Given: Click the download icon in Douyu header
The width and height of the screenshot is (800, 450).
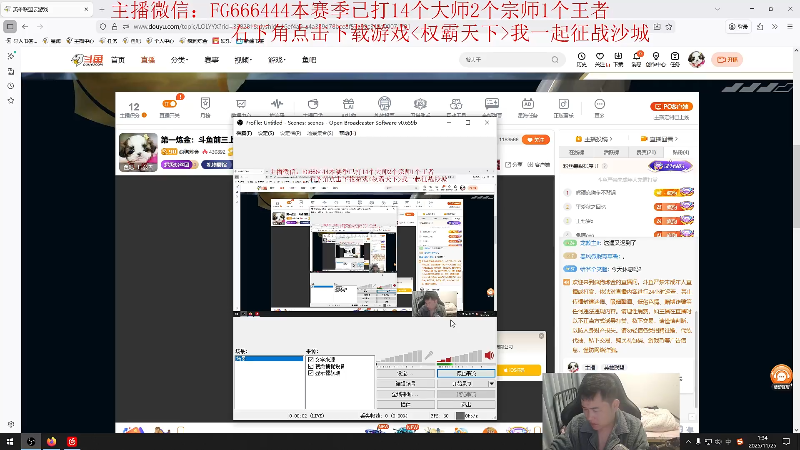Looking at the screenshot, I should pos(618,57).
